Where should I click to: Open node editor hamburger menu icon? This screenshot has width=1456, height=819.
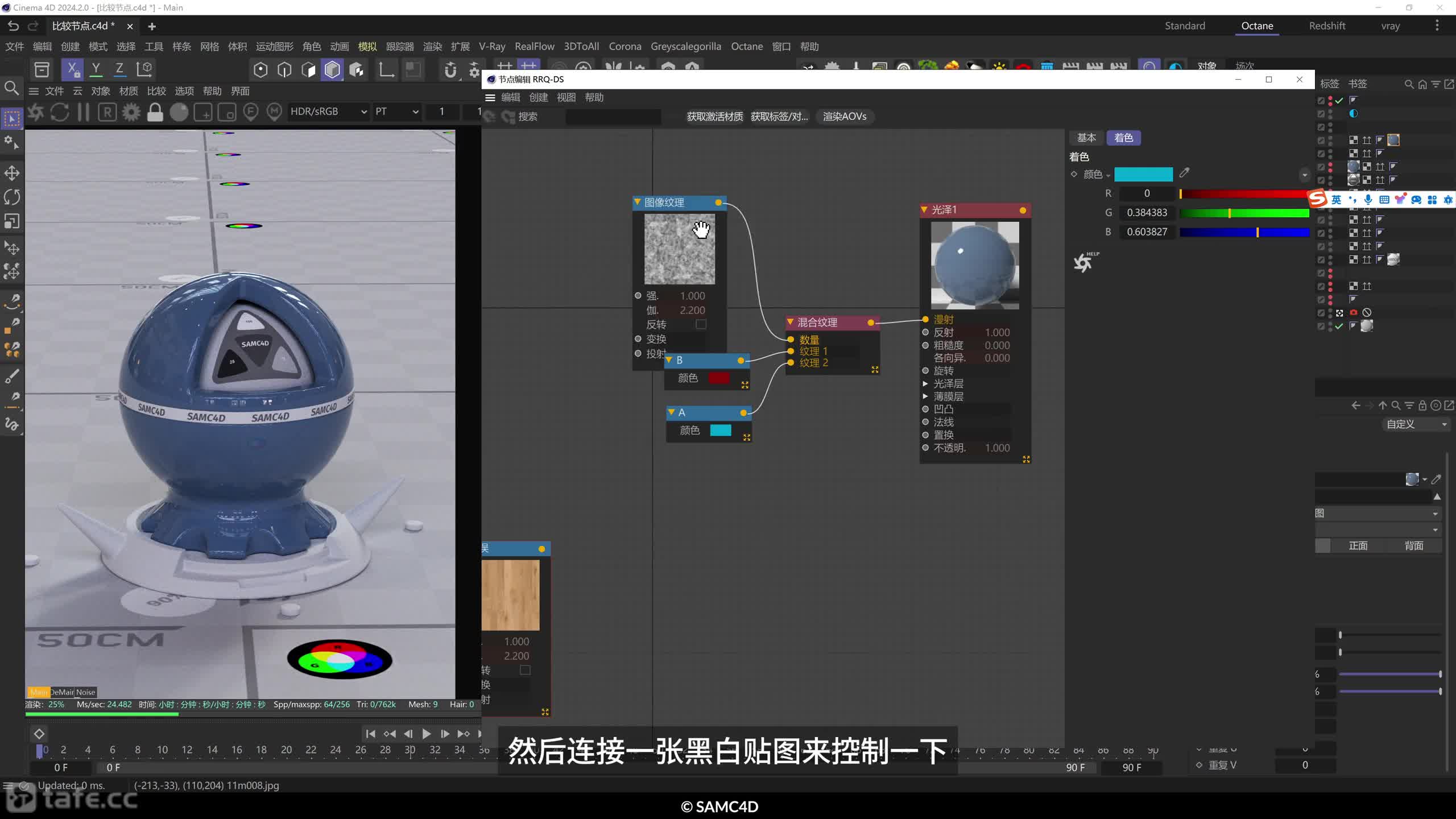[x=490, y=97]
